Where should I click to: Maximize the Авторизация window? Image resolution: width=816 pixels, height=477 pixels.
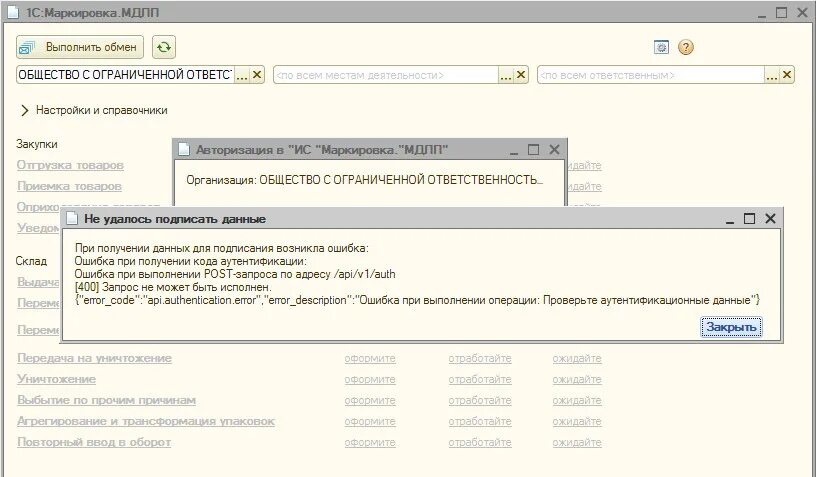tap(533, 150)
